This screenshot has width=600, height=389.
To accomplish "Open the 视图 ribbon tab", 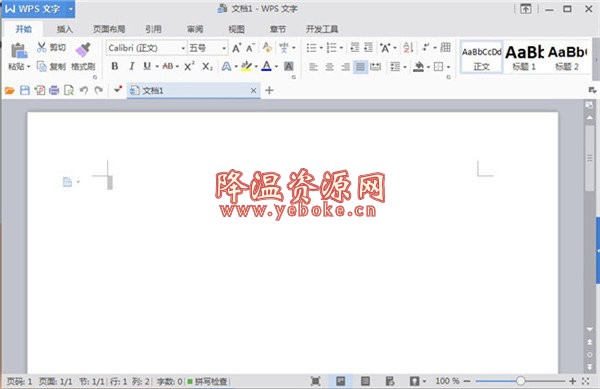I will click(x=236, y=29).
